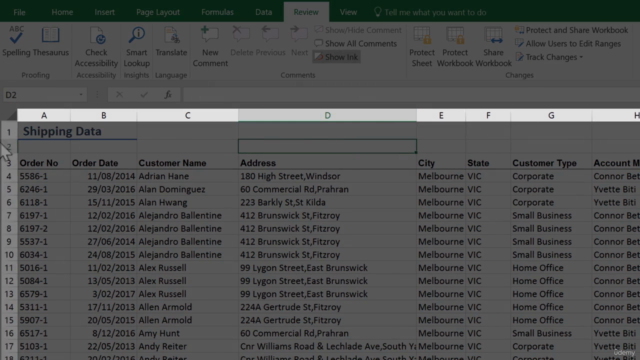
Task: Switch to the Insert tab
Action: pyautogui.click(x=104, y=12)
